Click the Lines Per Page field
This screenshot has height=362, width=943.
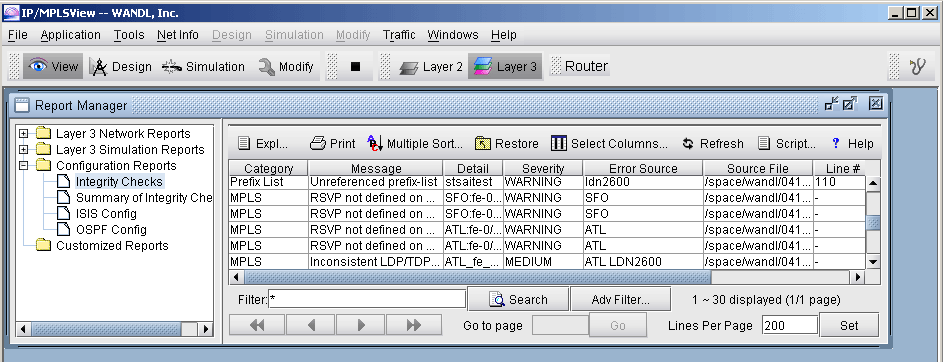coord(790,325)
